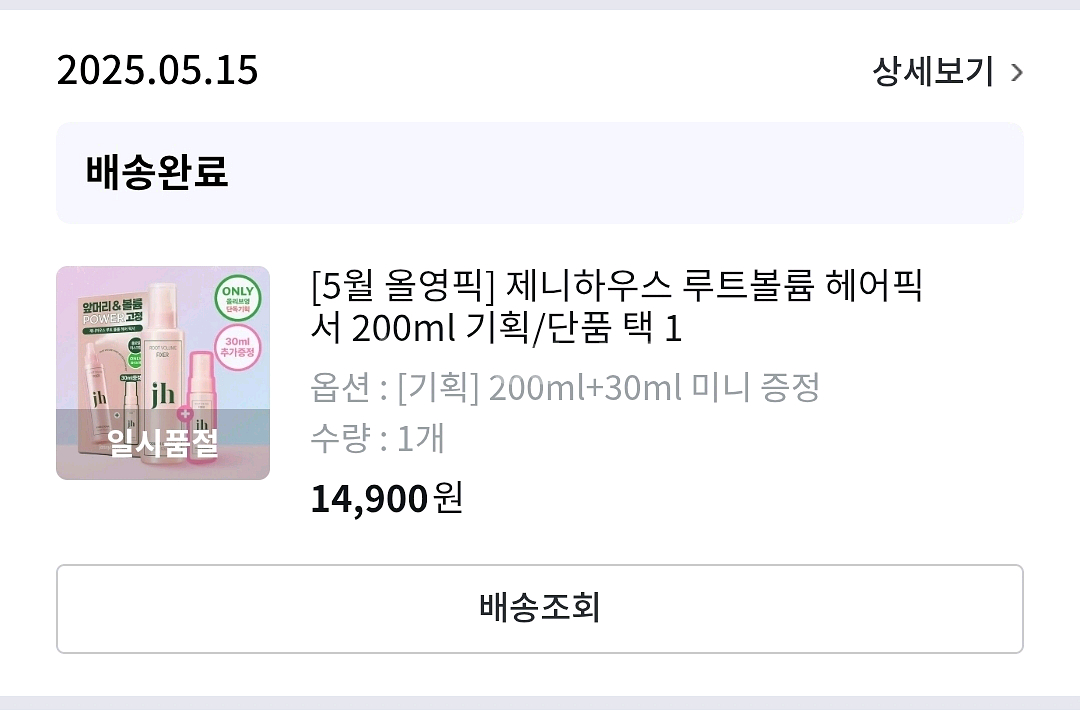Click the 배송조회 delivery tracking button

(540, 608)
